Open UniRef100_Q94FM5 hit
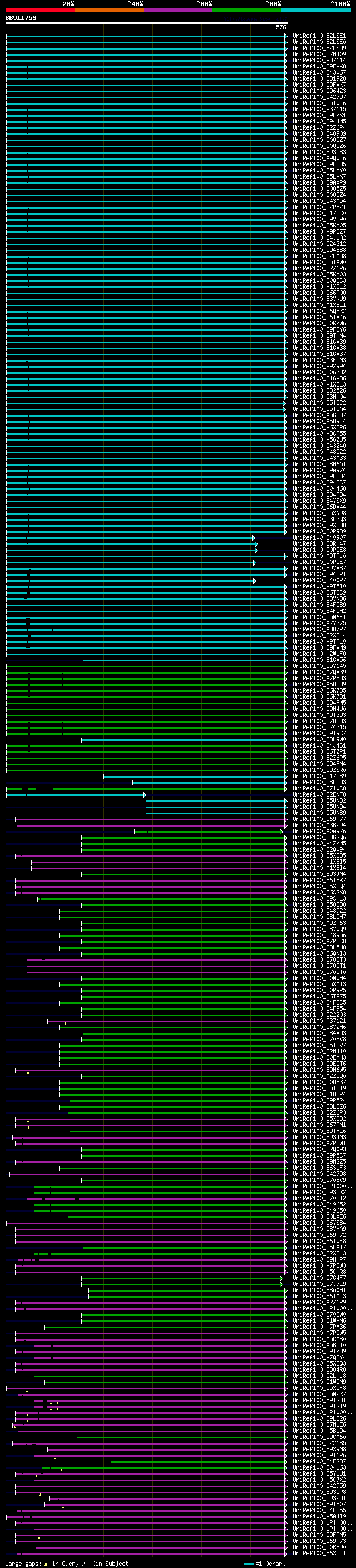The width and height of the screenshot is (356, 1568). pos(319,703)
